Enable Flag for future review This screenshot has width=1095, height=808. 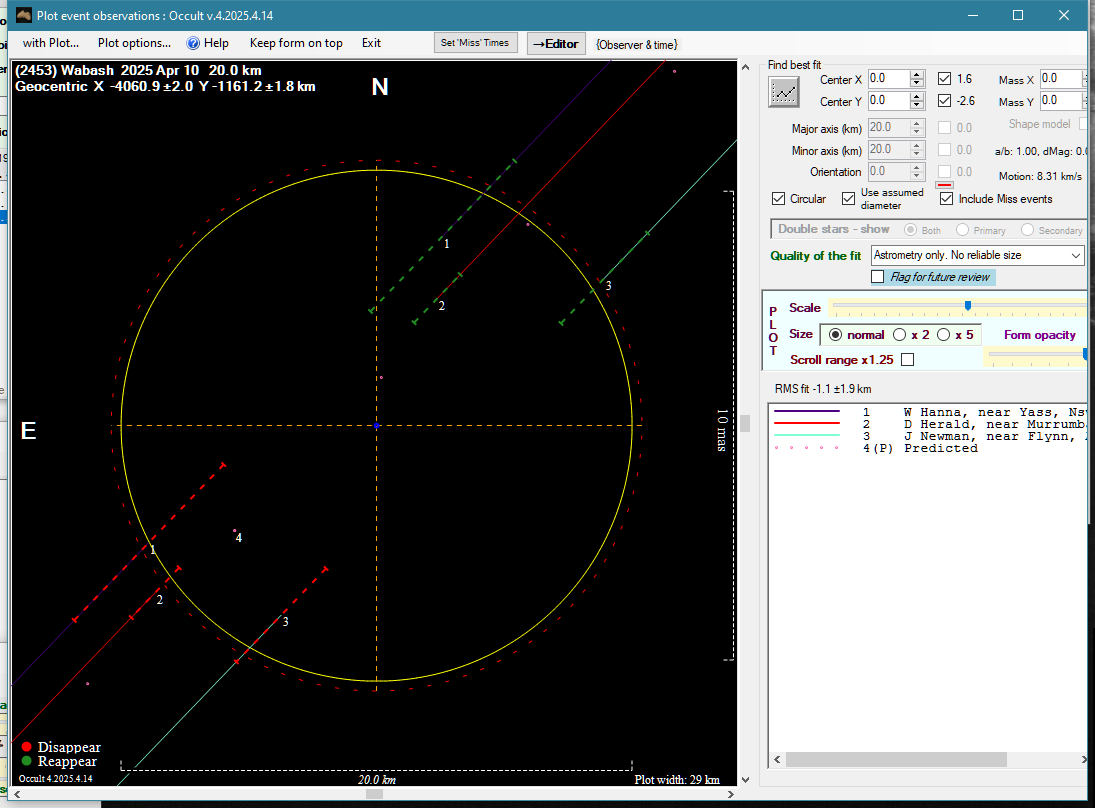click(878, 277)
